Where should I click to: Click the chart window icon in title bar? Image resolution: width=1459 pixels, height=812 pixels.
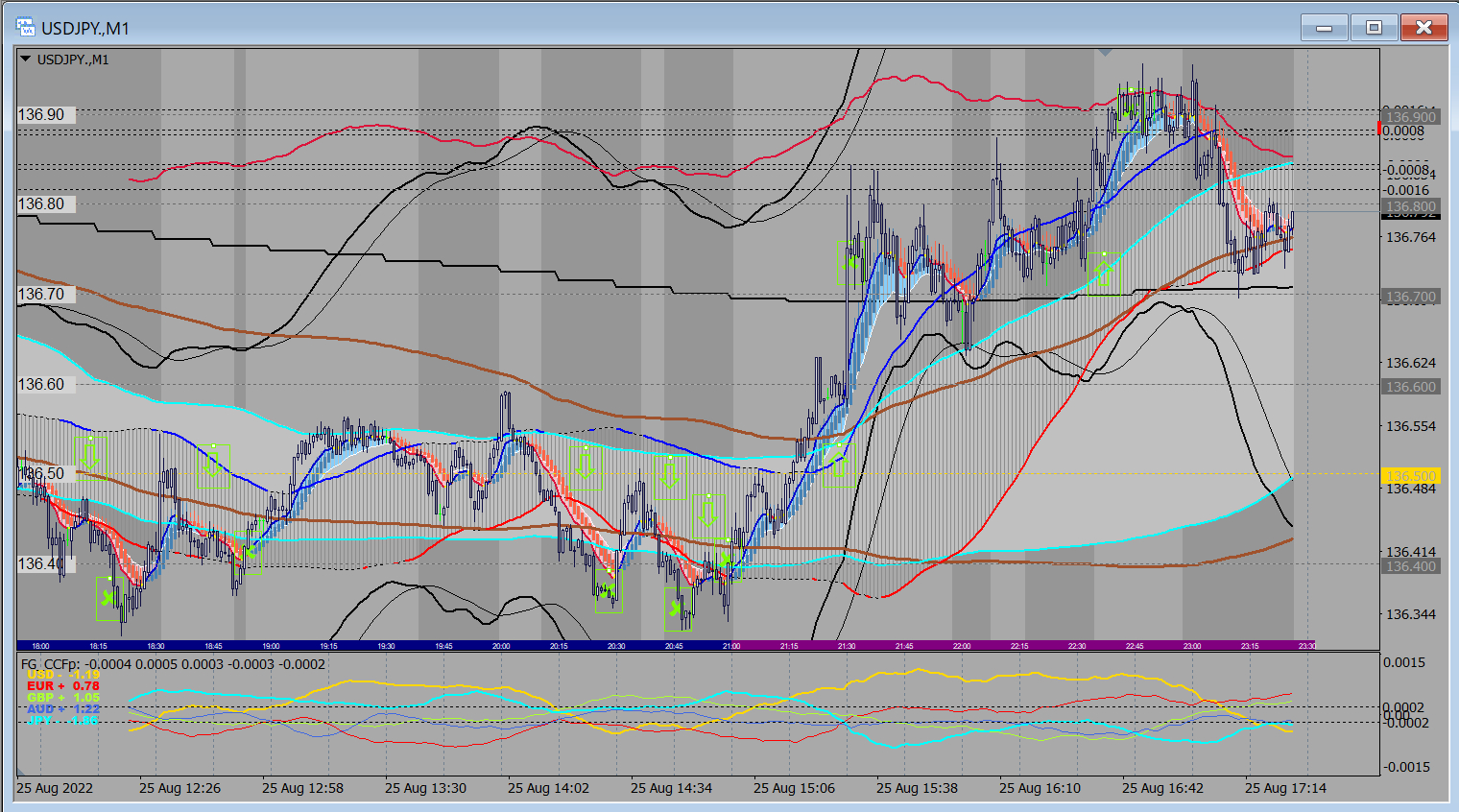pos(26,28)
